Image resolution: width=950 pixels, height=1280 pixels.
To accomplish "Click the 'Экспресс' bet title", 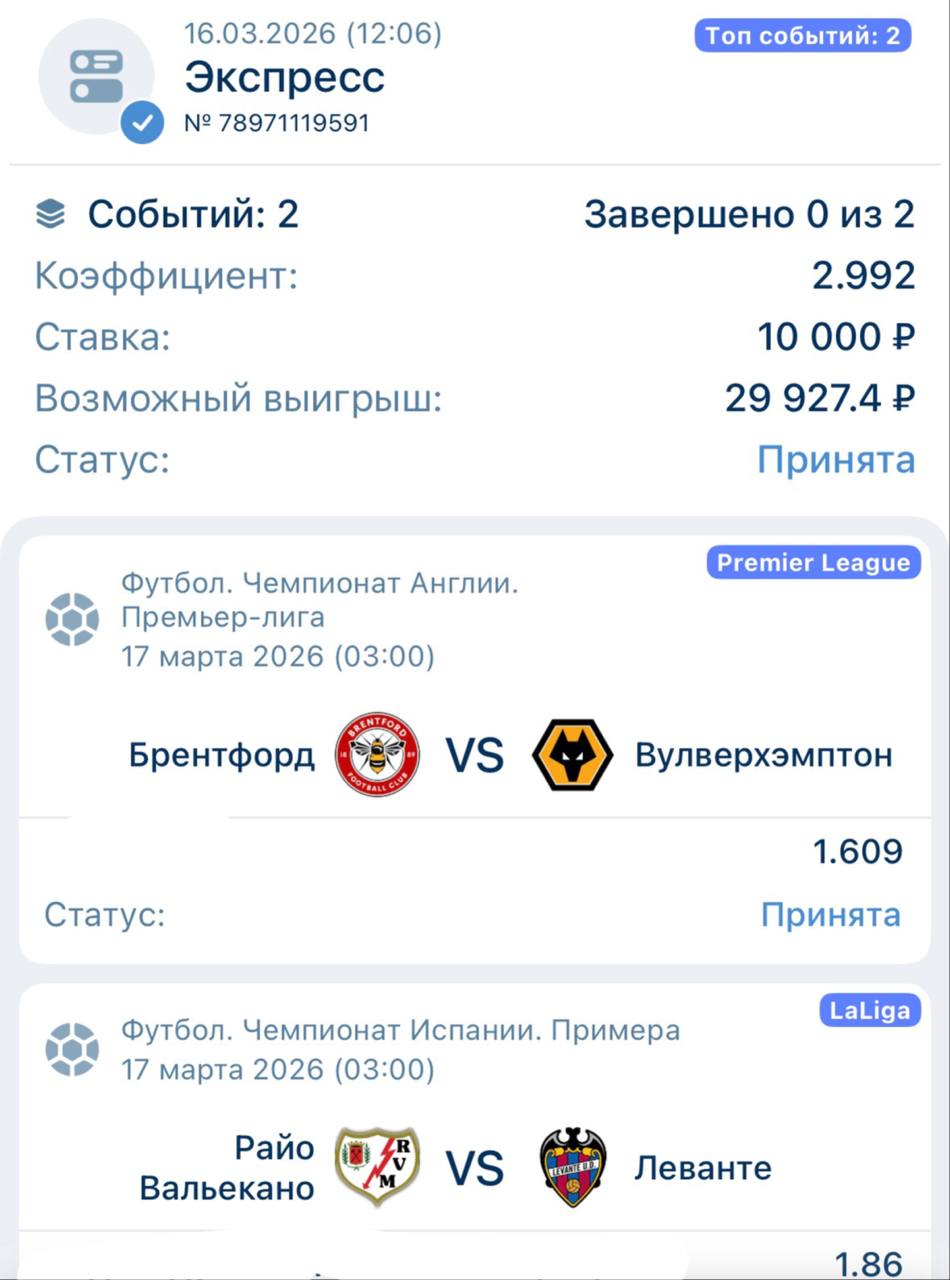I will point(285,78).
